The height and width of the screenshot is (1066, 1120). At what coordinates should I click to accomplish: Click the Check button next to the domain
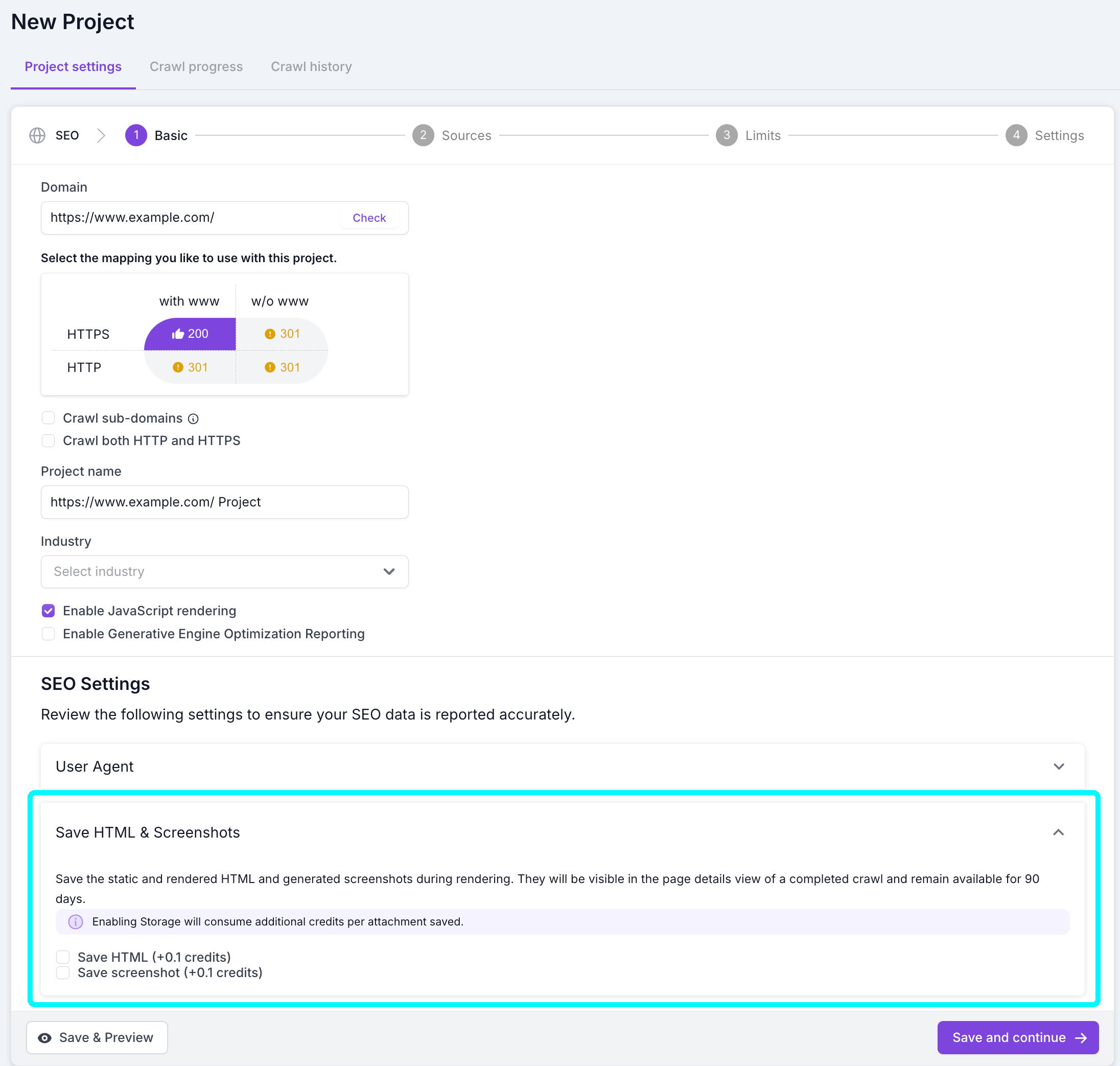tap(369, 218)
